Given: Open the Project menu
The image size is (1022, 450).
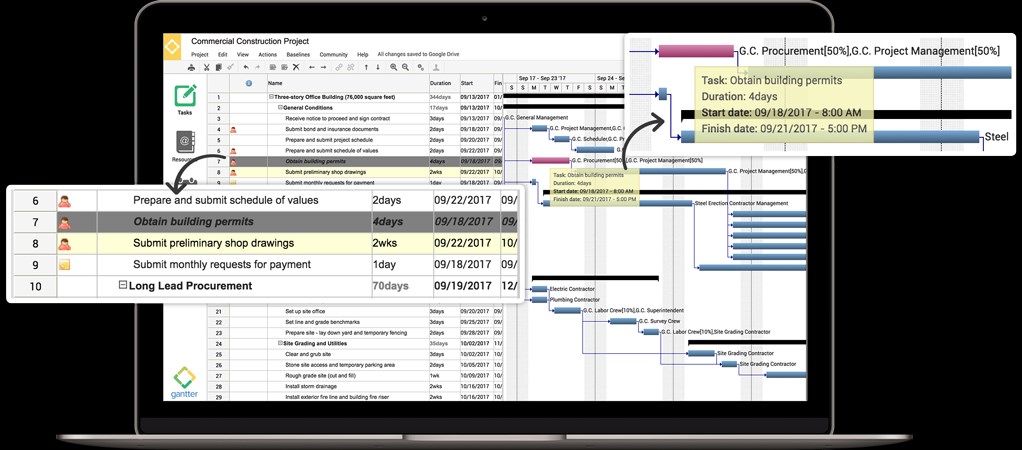Looking at the screenshot, I should (199, 55).
